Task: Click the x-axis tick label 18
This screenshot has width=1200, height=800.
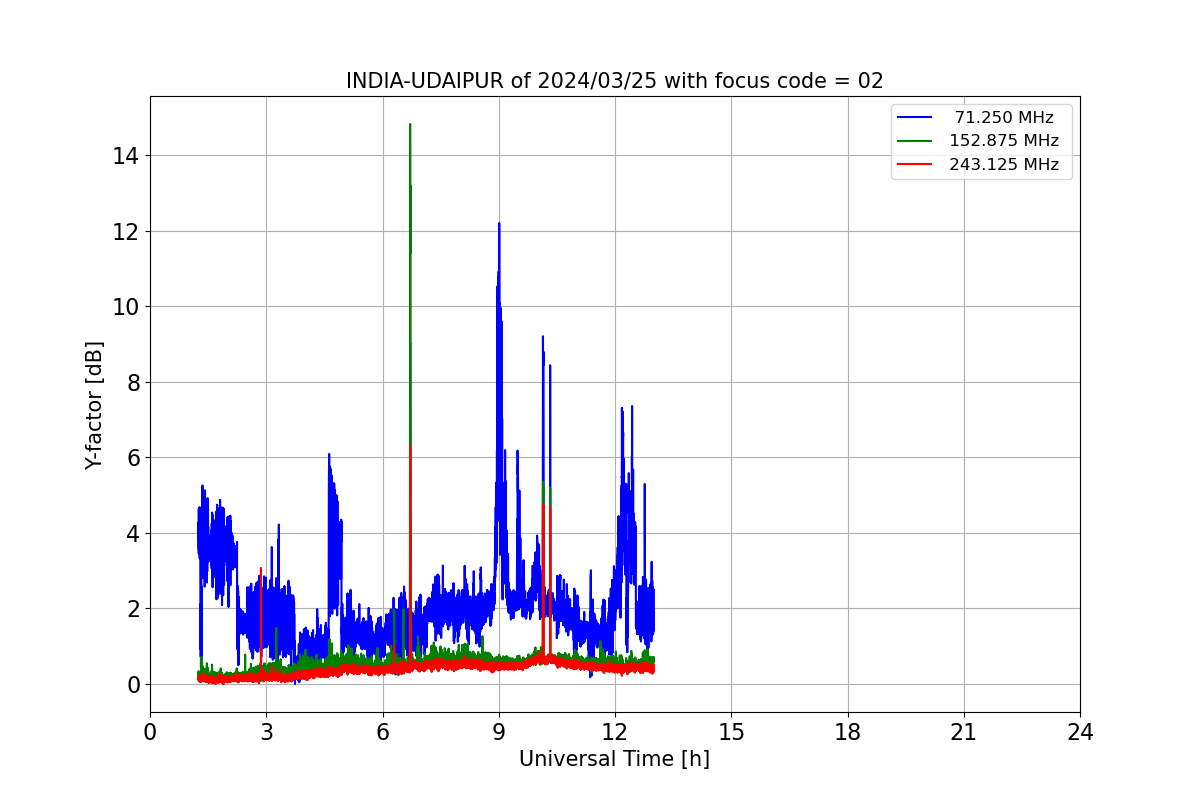Action: coord(847,732)
